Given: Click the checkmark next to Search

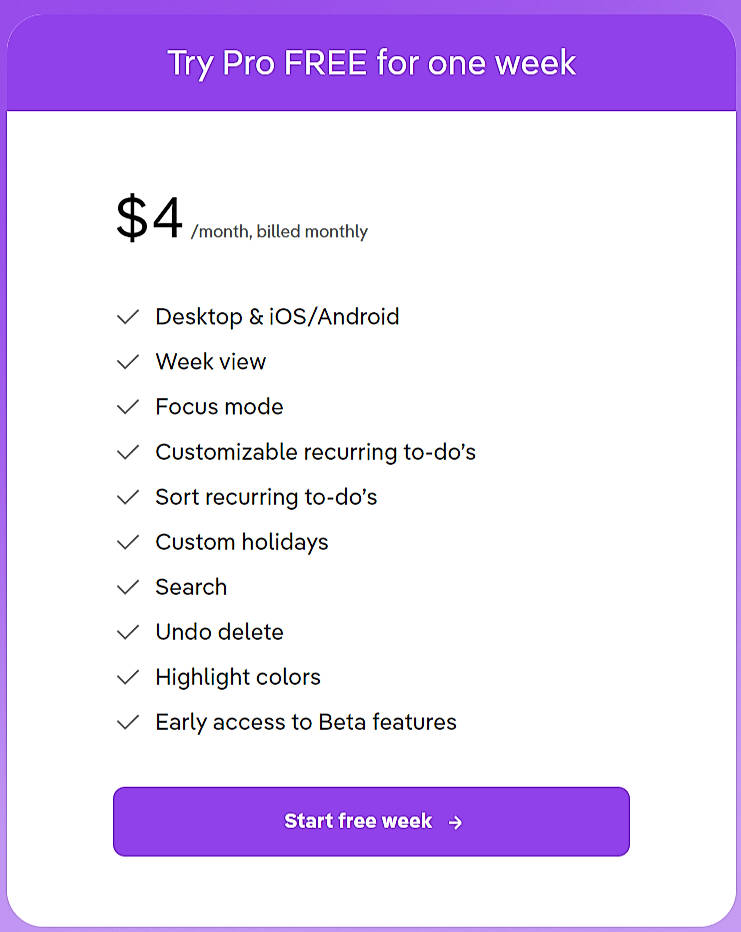Looking at the screenshot, I should pyautogui.click(x=128, y=587).
